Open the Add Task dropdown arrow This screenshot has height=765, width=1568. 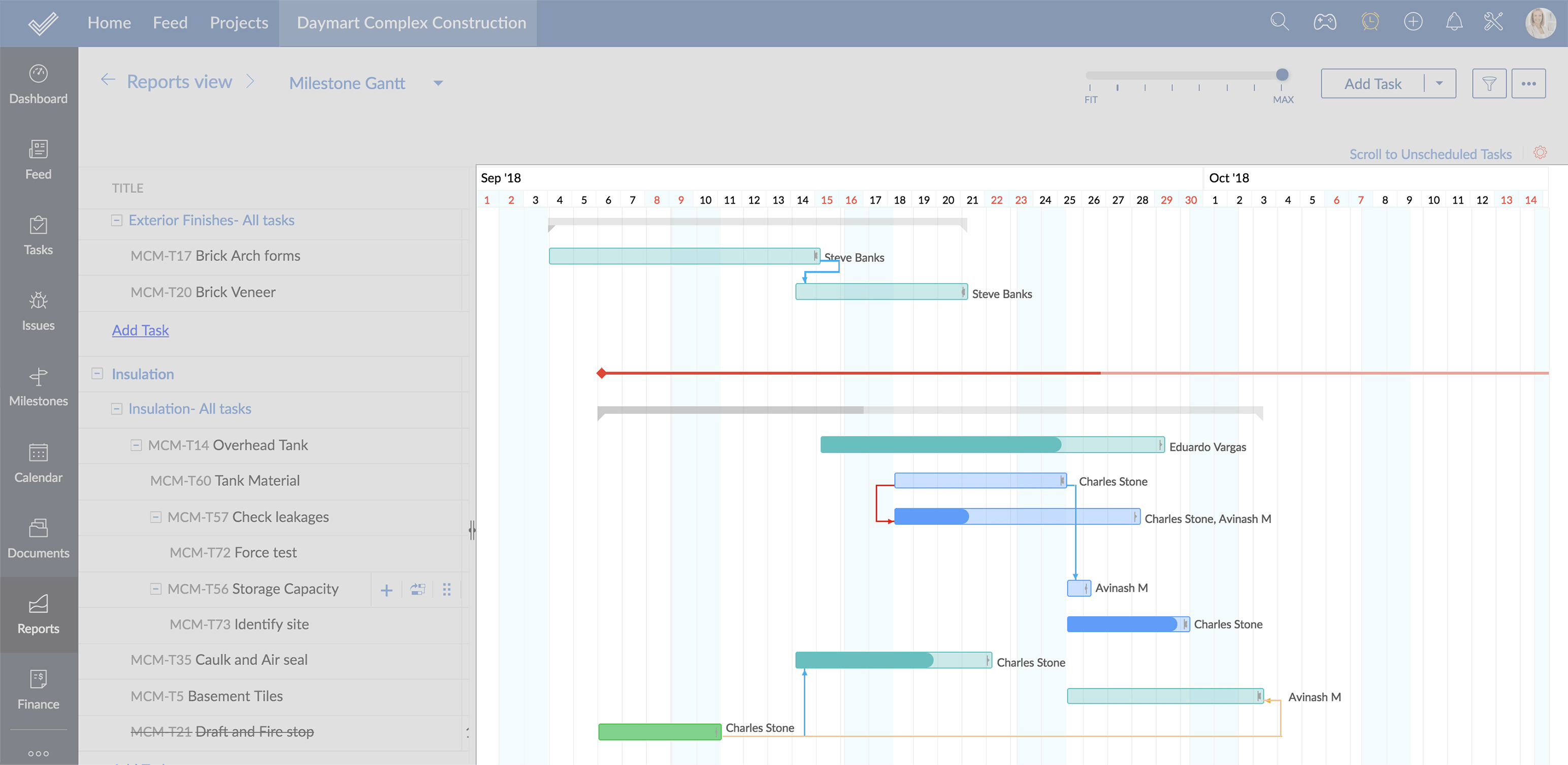1440,83
